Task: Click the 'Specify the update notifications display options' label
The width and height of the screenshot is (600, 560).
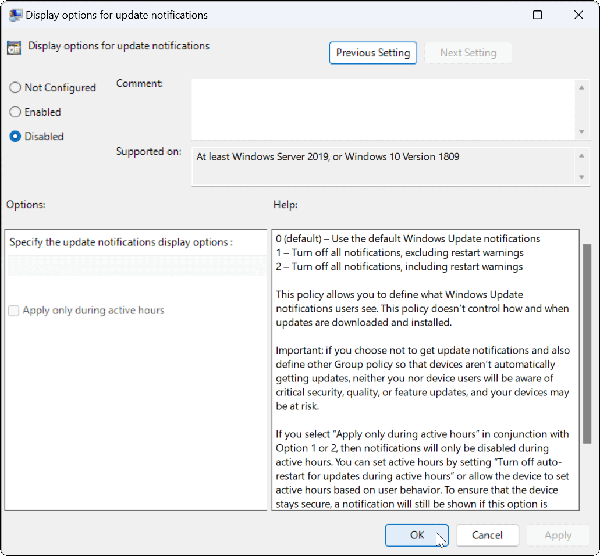Action: tap(121, 242)
